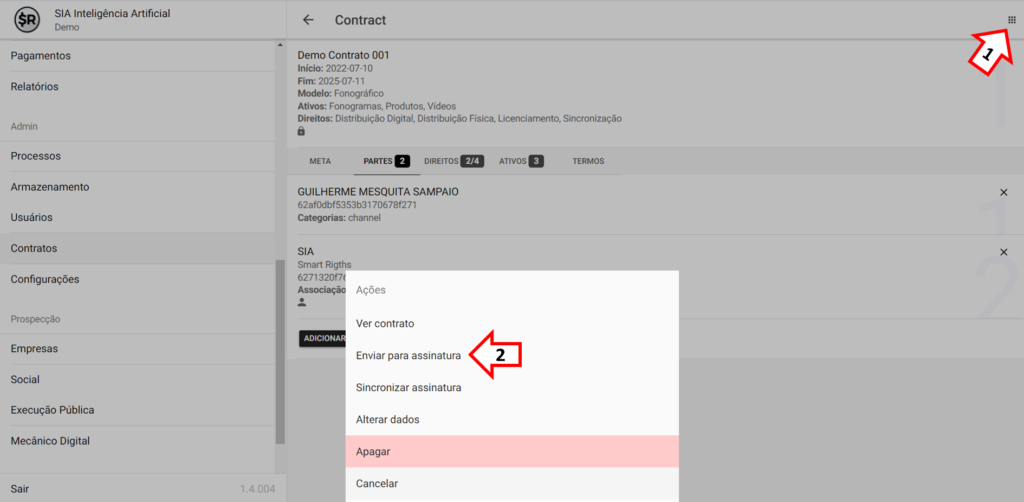Choose Enviar para assinatura
Image resolution: width=1024 pixels, height=502 pixels.
[x=408, y=355]
